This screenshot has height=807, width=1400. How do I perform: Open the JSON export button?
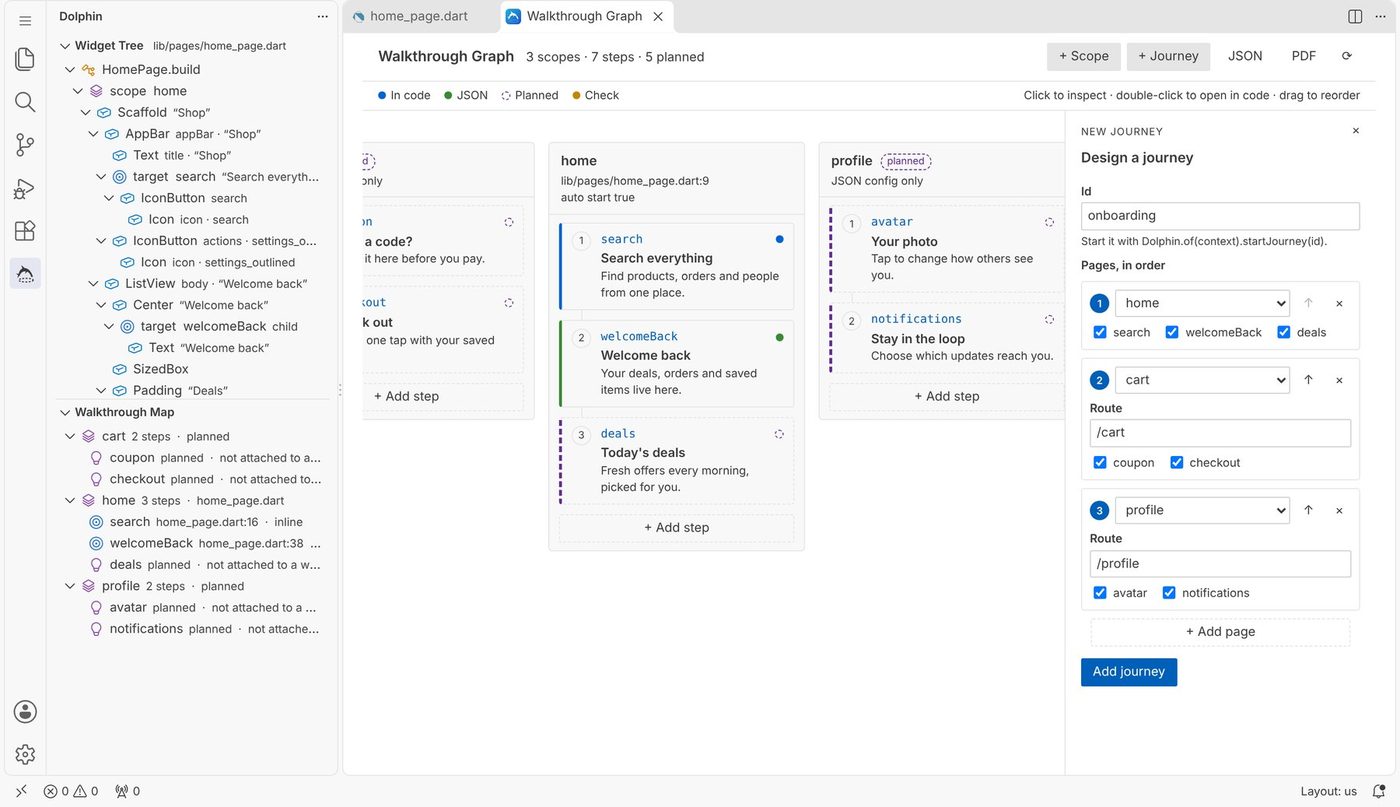(1245, 56)
